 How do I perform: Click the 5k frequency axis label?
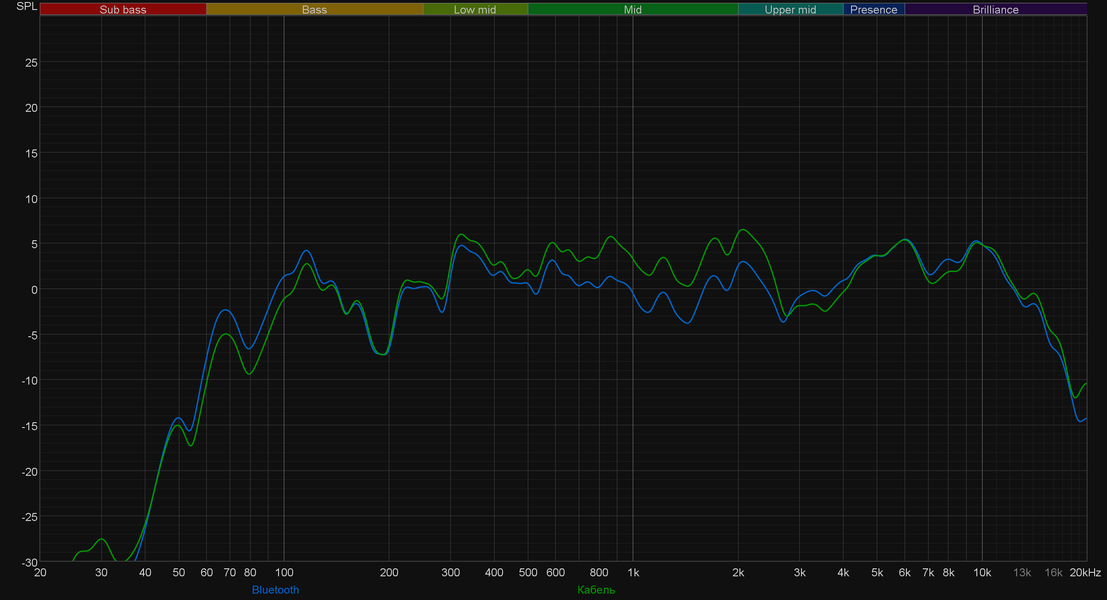click(x=877, y=572)
